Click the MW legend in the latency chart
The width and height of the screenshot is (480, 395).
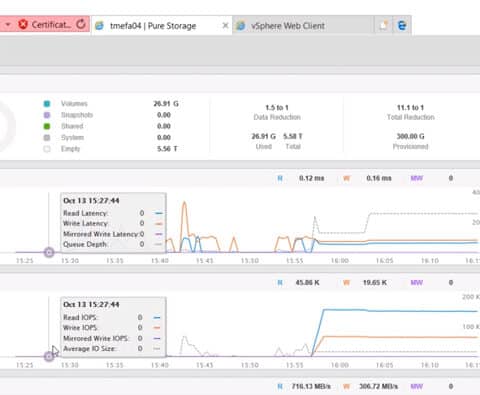pyautogui.click(x=417, y=178)
